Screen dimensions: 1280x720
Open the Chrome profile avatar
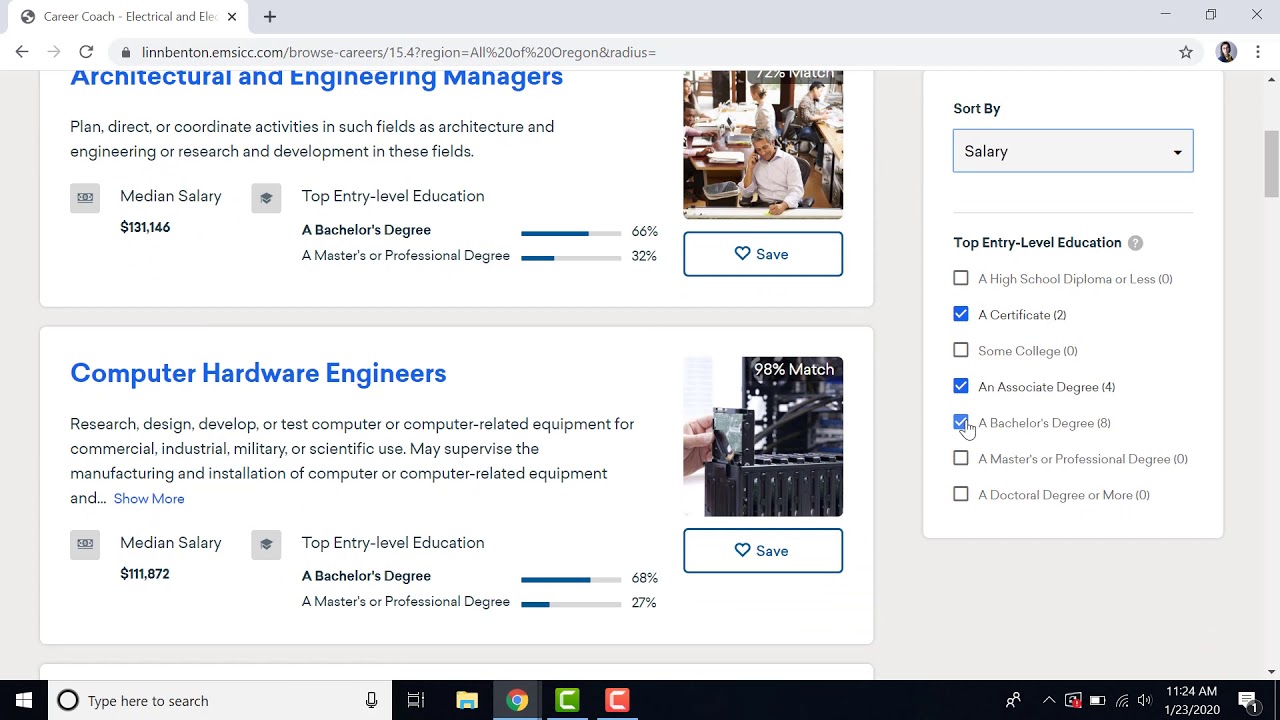pos(1226,52)
